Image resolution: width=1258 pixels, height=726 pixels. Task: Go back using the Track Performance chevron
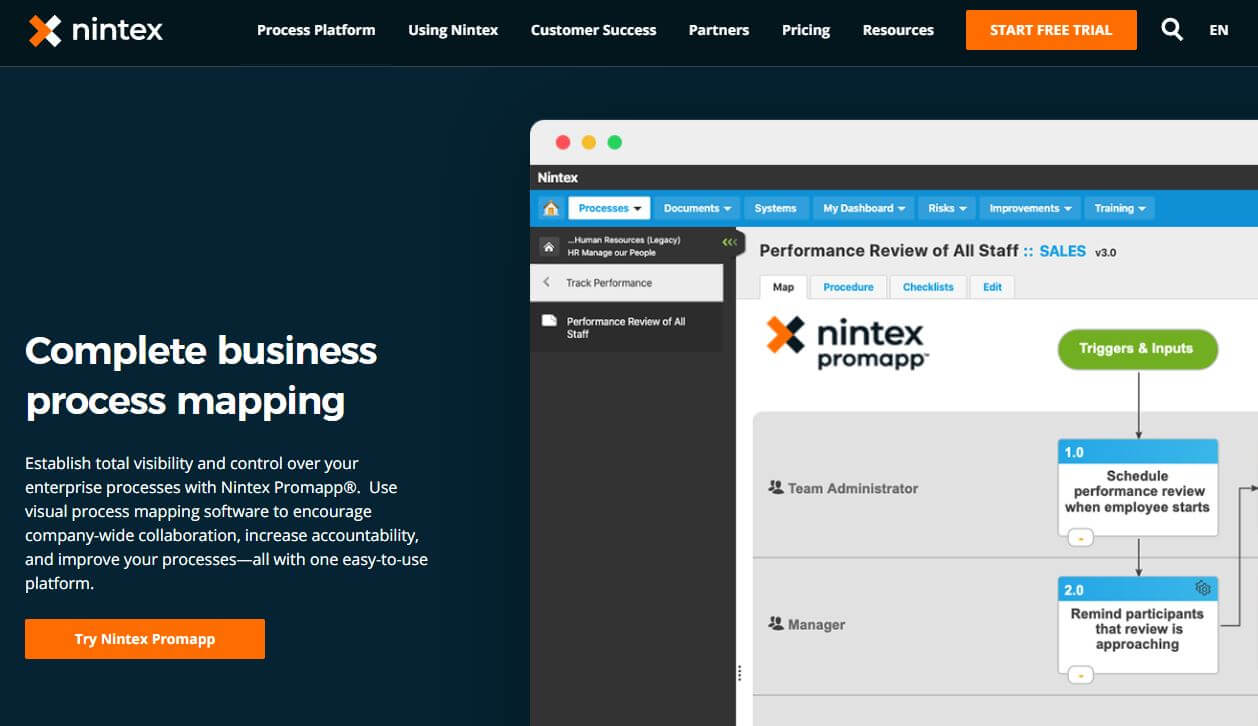(x=546, y=282)
